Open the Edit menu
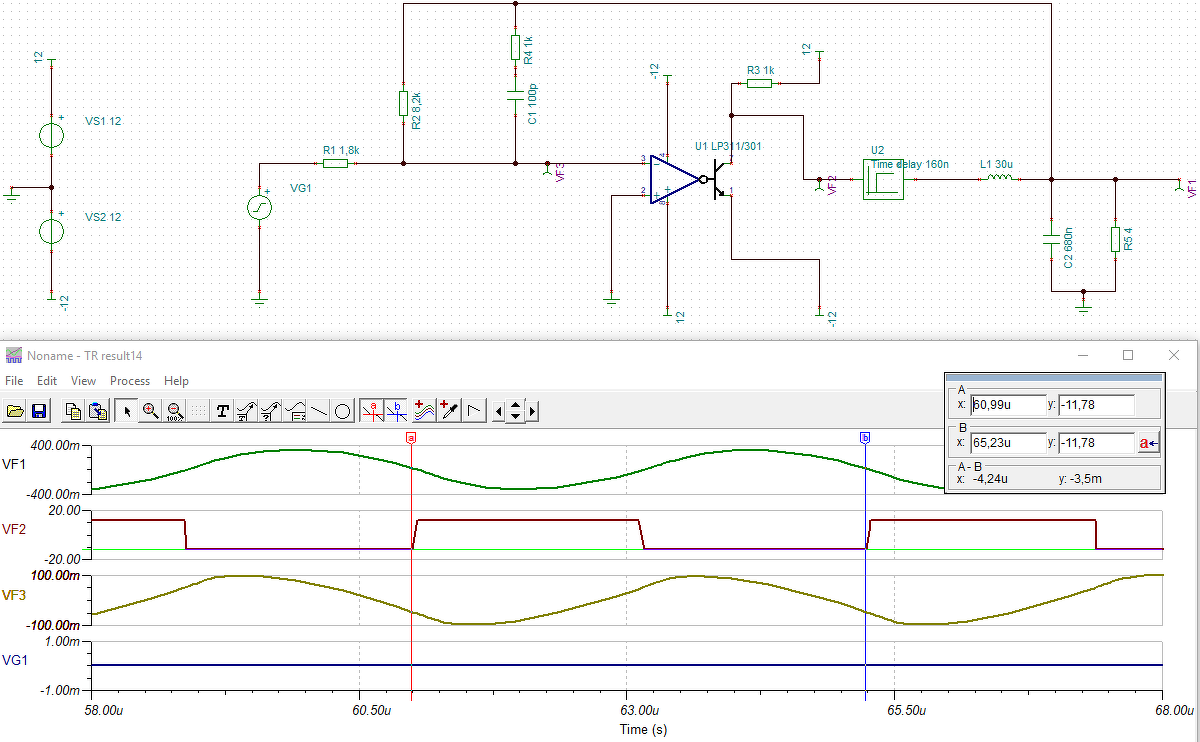1200x742 pixels. (47, 381)
